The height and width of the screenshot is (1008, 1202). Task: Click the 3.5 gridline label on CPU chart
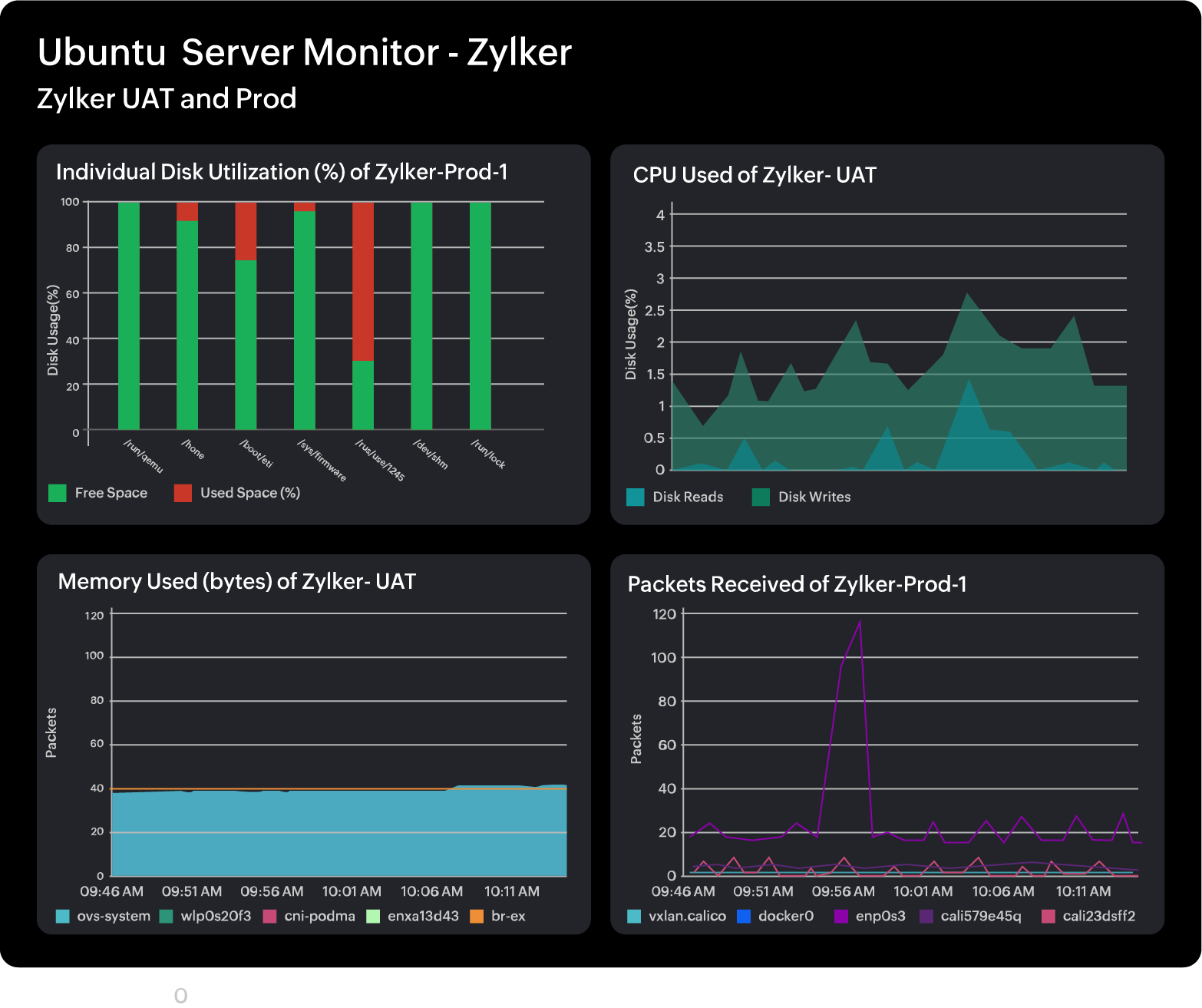(x=655, y=246)
